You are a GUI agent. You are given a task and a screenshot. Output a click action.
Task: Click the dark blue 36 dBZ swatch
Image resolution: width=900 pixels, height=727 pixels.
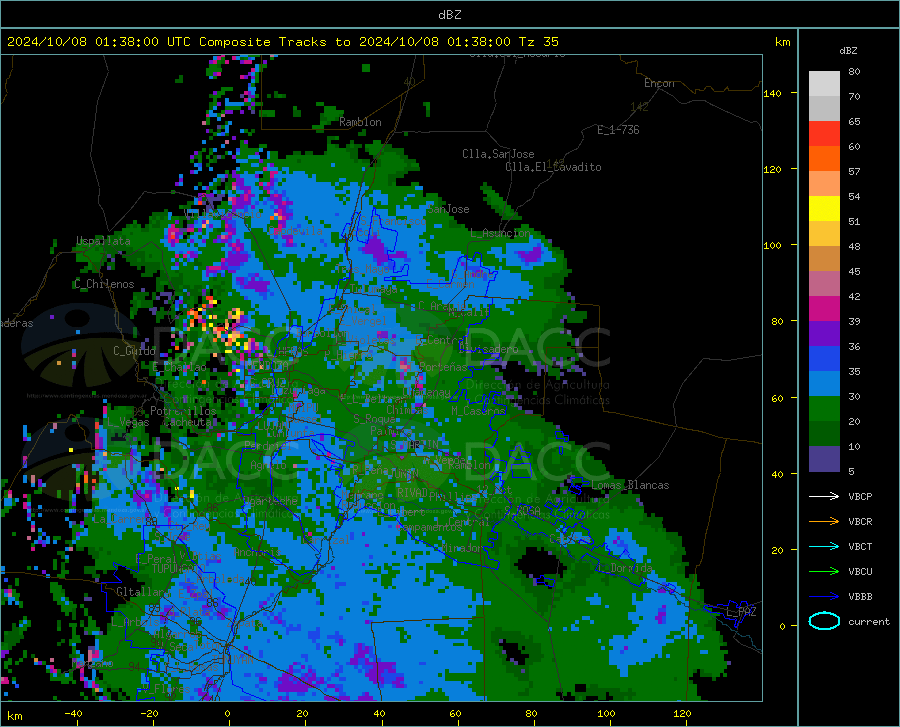click(824, 359)
